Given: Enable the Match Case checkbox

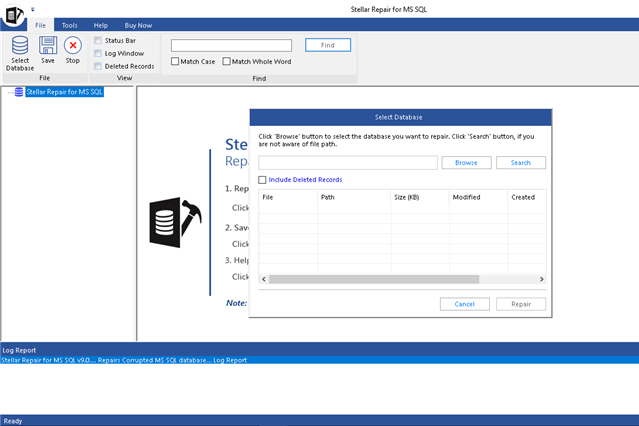Looking at the screenshot, I should click(175, 62).
